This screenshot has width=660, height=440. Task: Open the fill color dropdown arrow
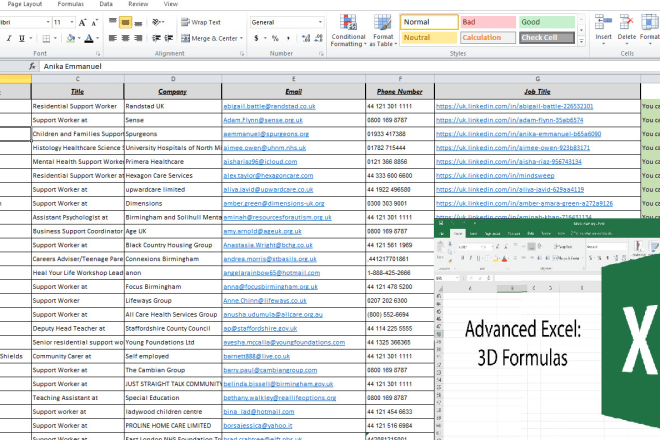coord(79,38)
